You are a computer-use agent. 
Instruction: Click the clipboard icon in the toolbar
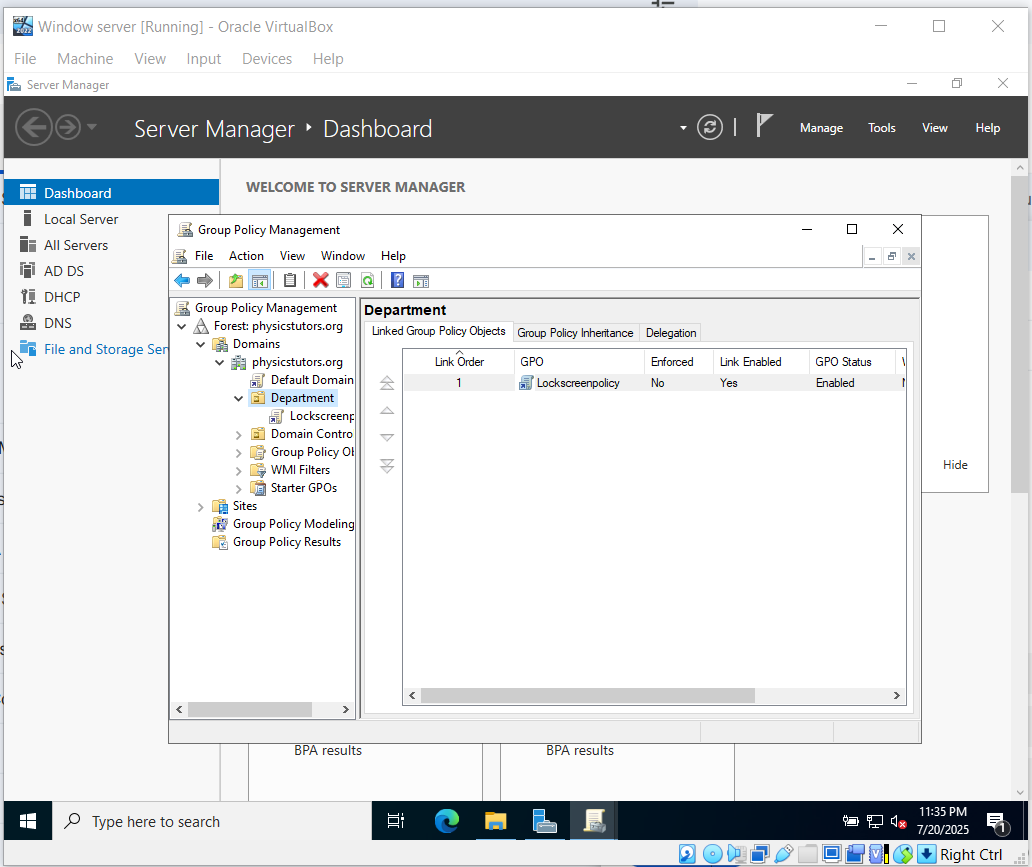290,280
